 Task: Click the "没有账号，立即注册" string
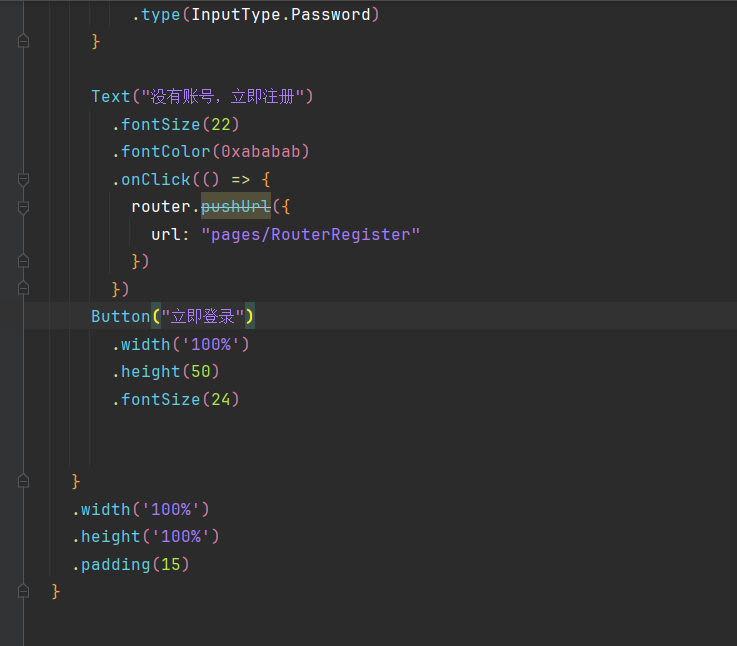(222, 96)
